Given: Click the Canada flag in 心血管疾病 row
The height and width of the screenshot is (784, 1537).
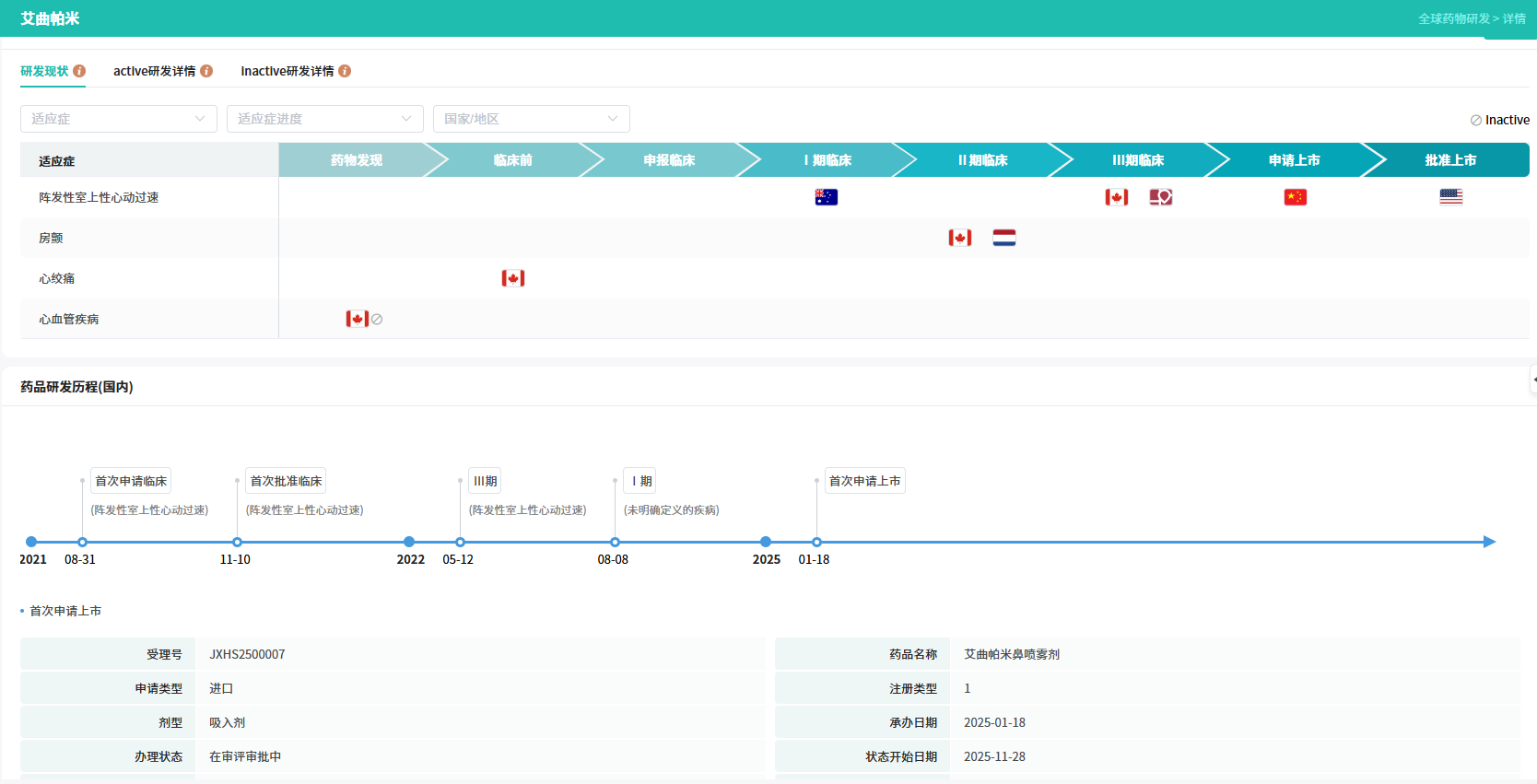Looking at the screenshot, I should point(357,319).
